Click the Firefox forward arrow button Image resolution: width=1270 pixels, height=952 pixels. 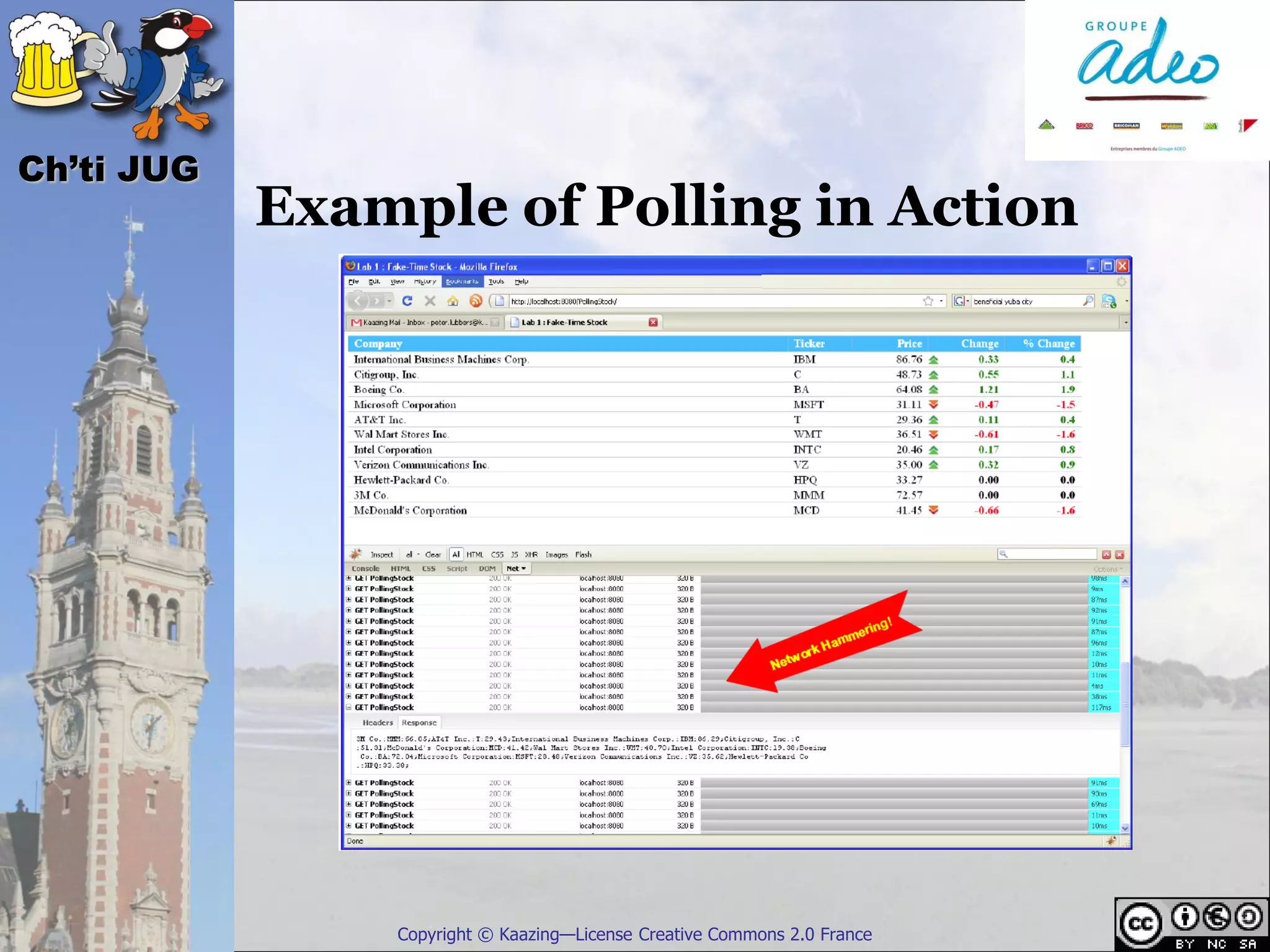376,301
